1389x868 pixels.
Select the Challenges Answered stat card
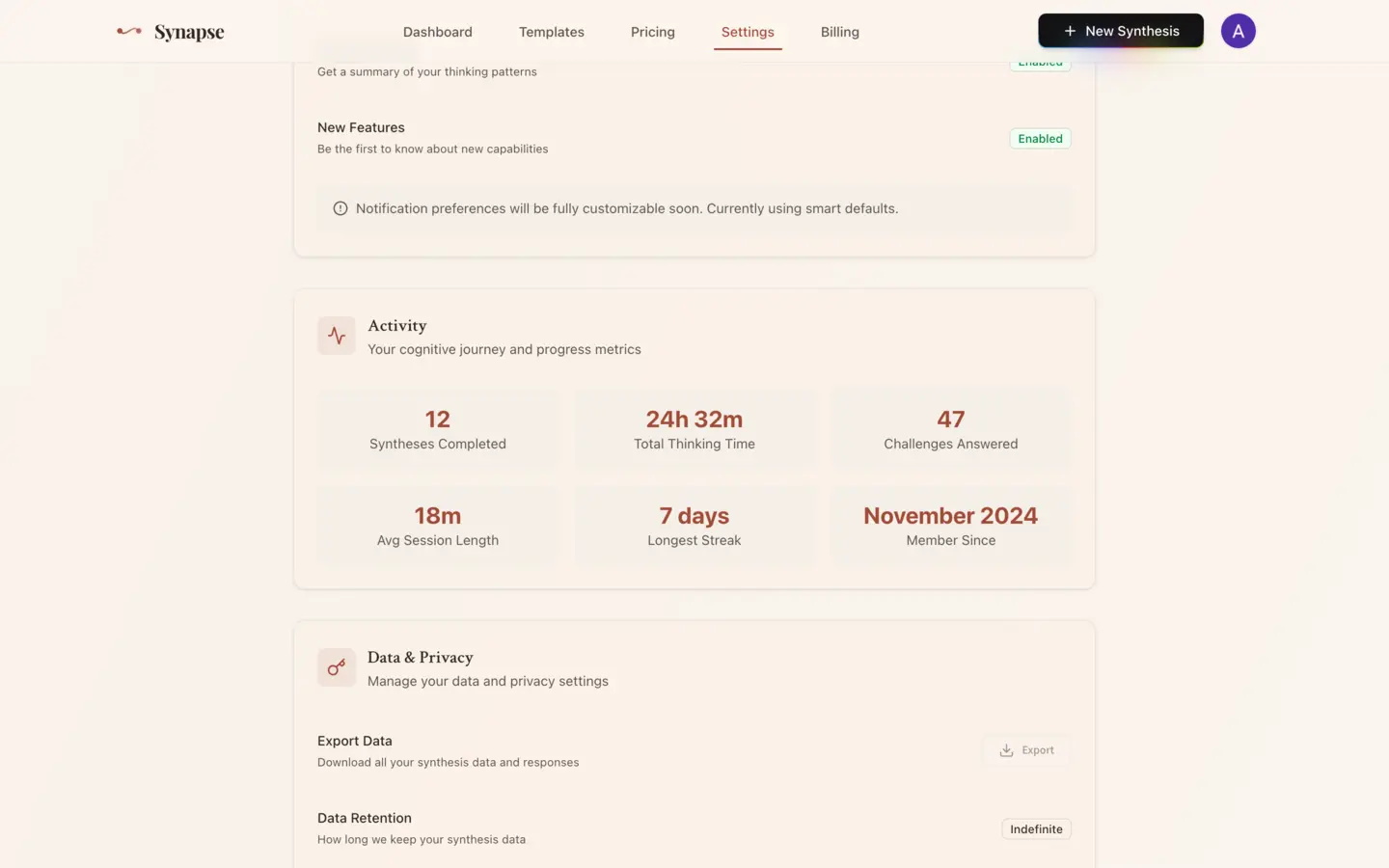click(x=951, y=429)
